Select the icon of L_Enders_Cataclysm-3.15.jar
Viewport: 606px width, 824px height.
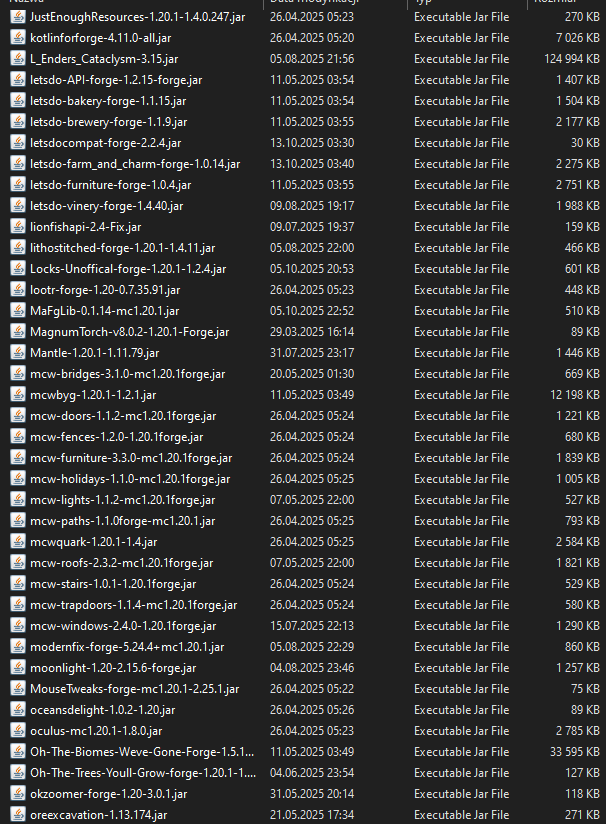click(18, 59)
